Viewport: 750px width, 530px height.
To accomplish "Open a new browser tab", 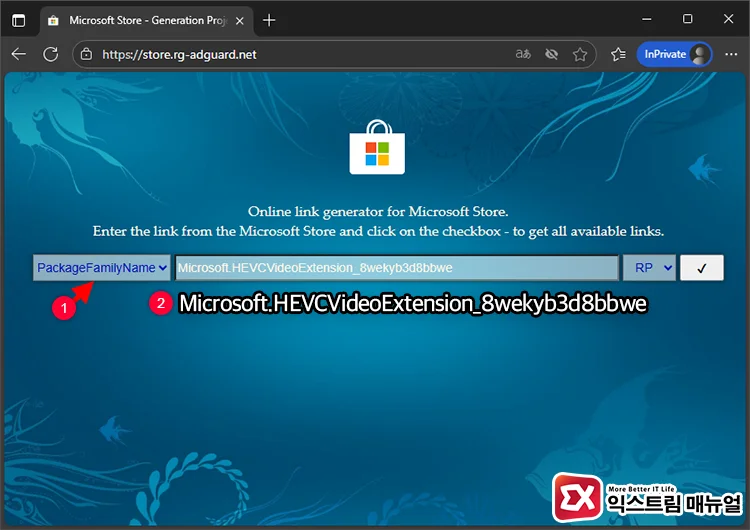I will pyautogui.click(x=269, y=20).
